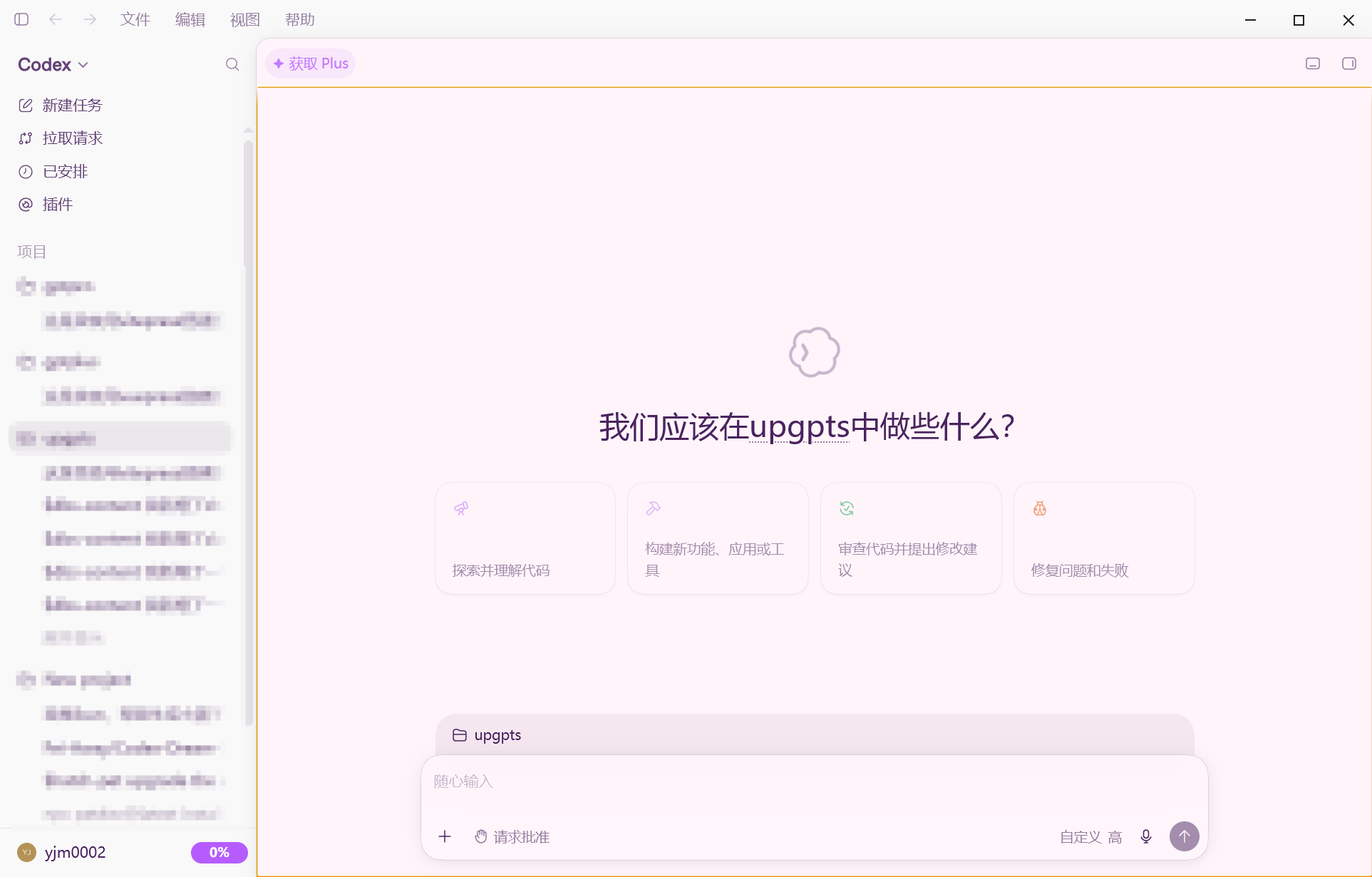Select the 探索并理解代码 suggestion card

coord(525,538)
